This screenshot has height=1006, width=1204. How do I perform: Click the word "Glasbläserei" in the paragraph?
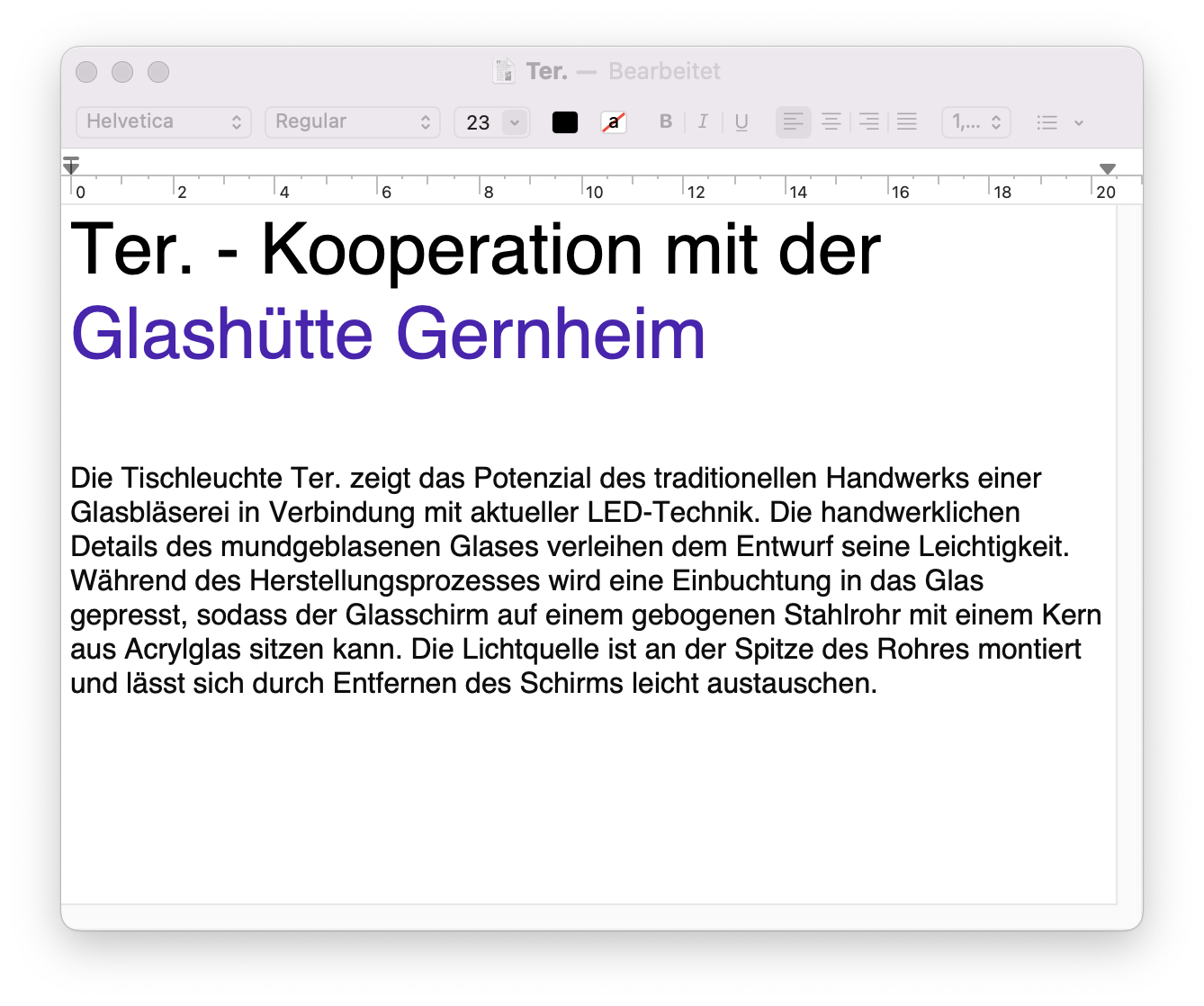pyautogui.click(x=150, y=512)
